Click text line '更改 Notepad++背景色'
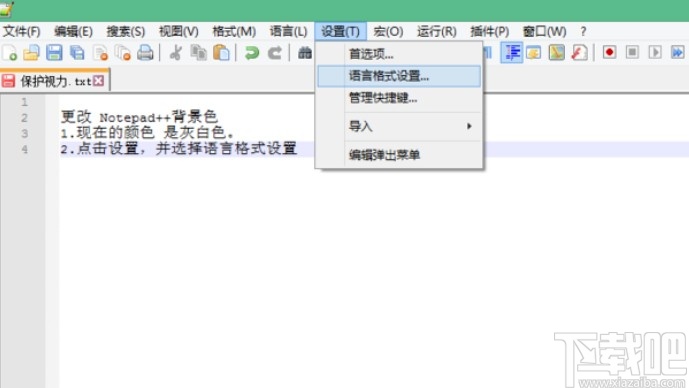689x388 pixels. 139,117
